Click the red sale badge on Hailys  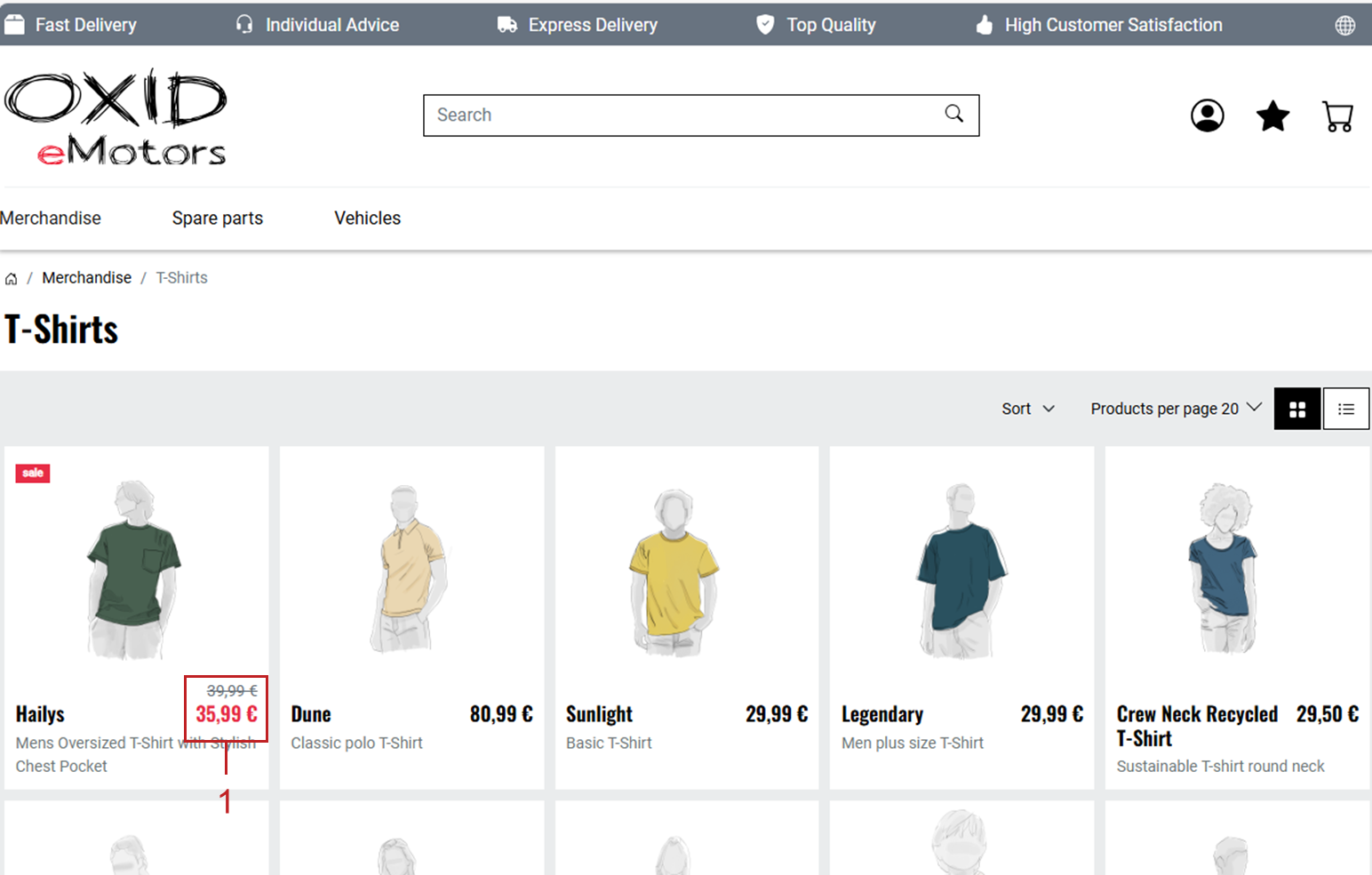click(x=33, y=473)
